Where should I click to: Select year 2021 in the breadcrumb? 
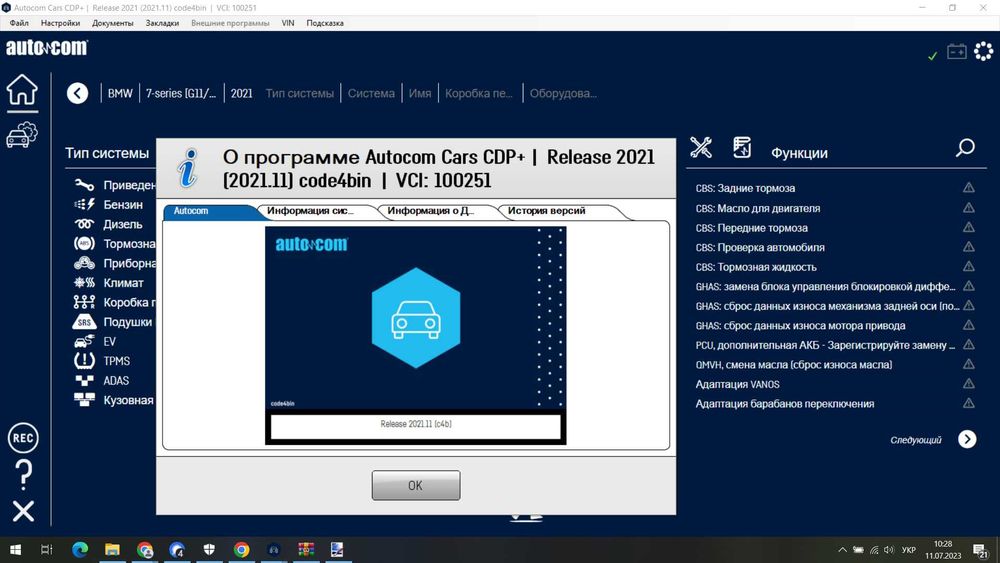242,94
